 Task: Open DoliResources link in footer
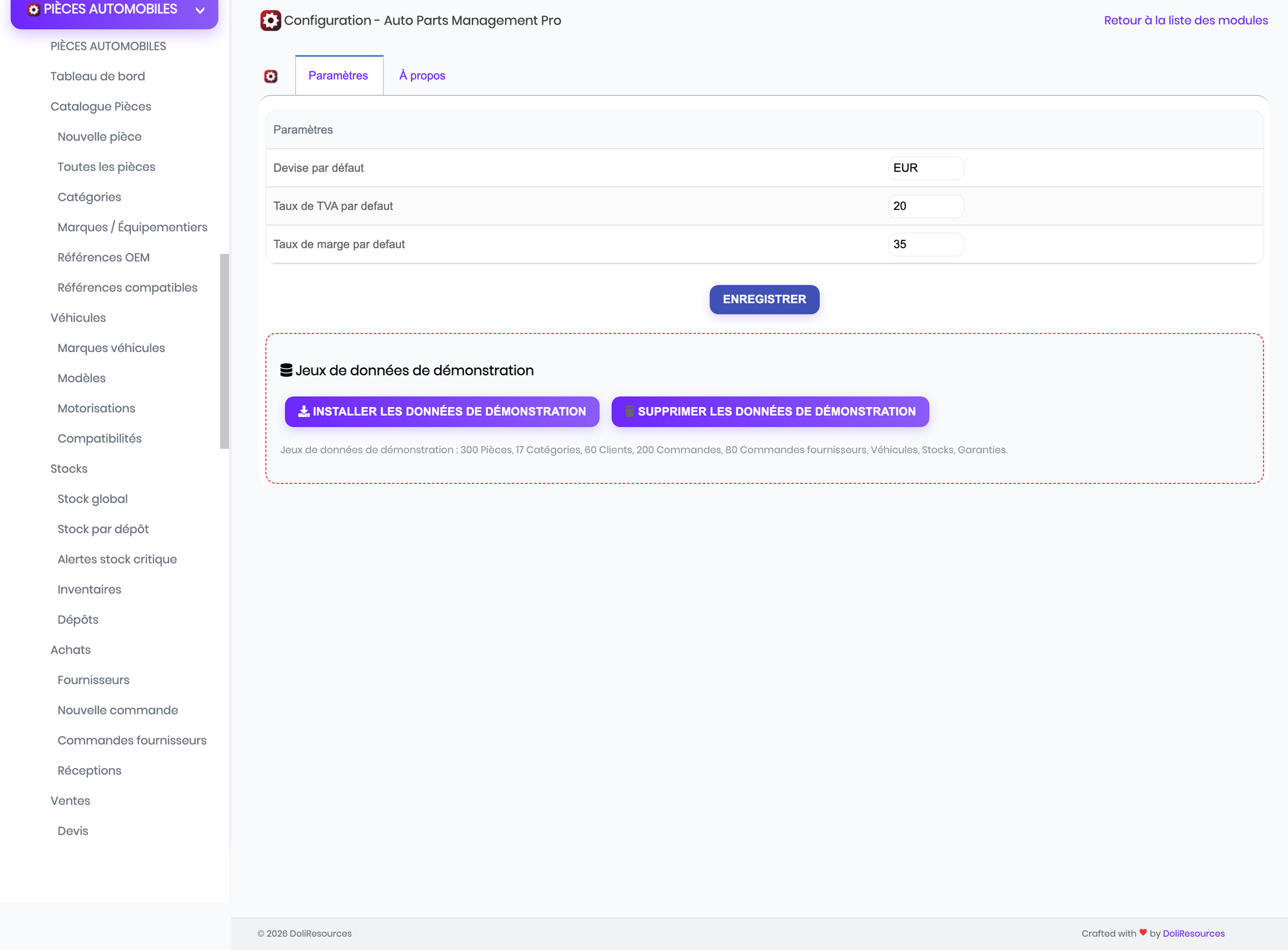(1193, 933)
